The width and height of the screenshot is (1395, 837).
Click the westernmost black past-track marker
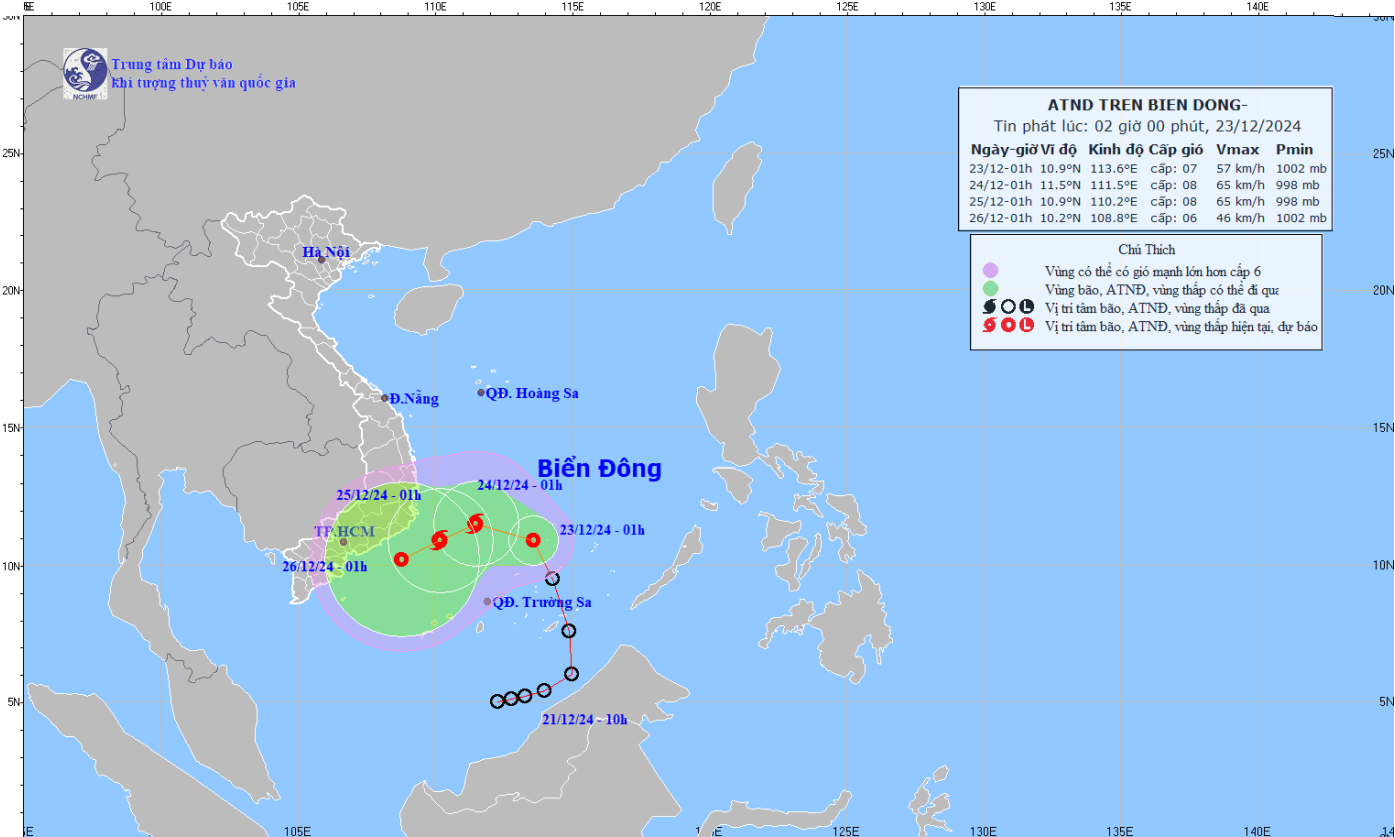(x=497, y=701)
